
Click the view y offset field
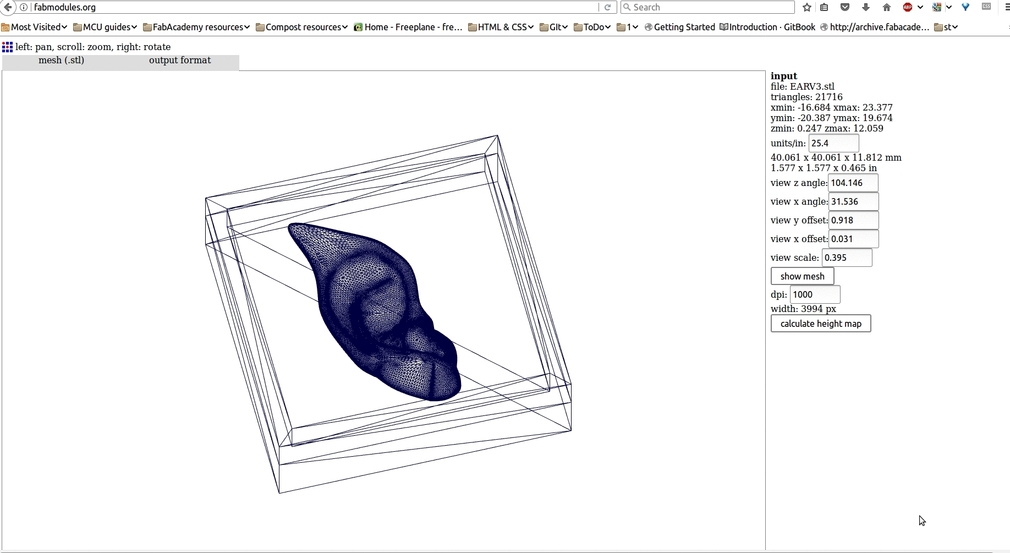pos(853,220)
